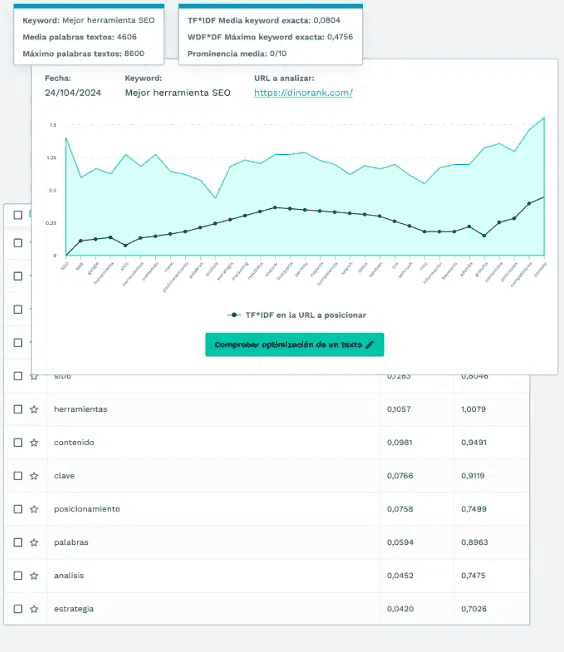Click the WDF*DF Máximo keyword exacta: 0,4756 line

[270, 37]
